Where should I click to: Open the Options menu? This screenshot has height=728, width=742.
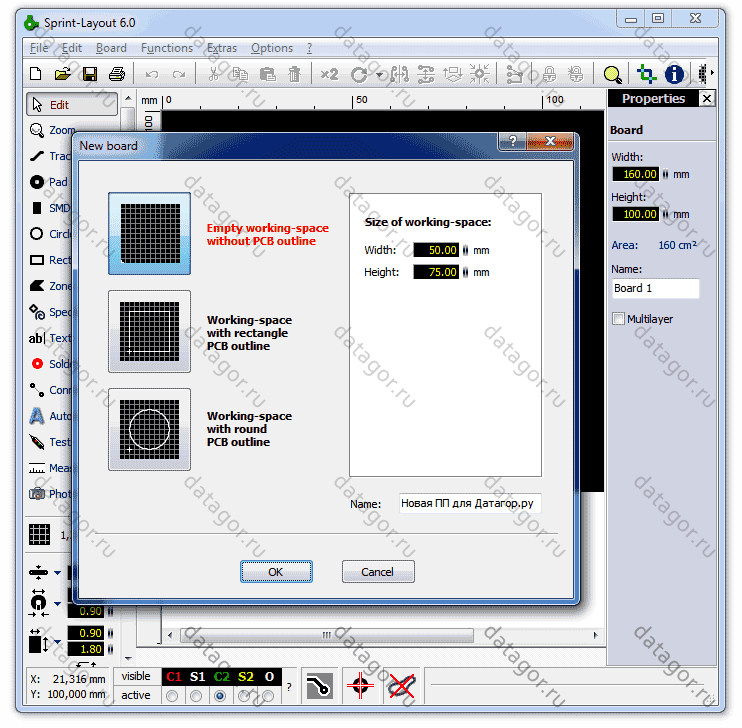pos(272,48)
